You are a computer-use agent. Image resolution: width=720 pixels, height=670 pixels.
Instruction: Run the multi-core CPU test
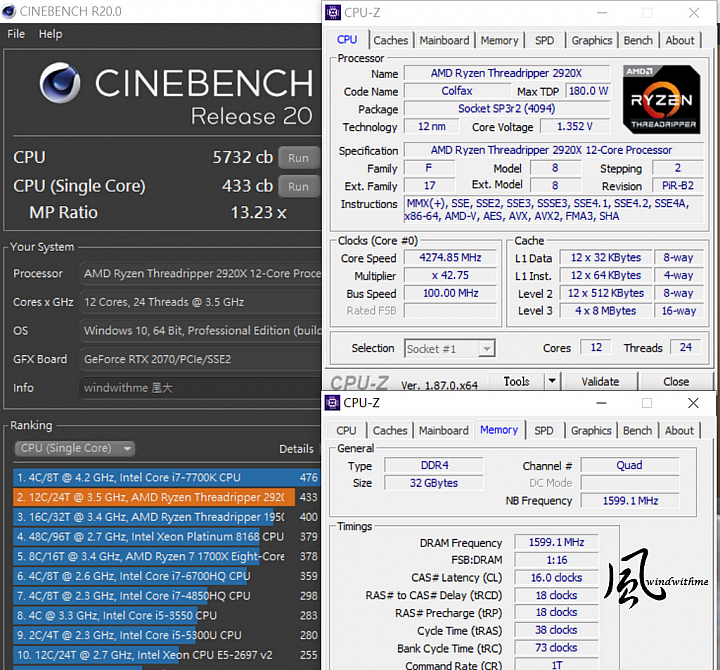[298, 158]
